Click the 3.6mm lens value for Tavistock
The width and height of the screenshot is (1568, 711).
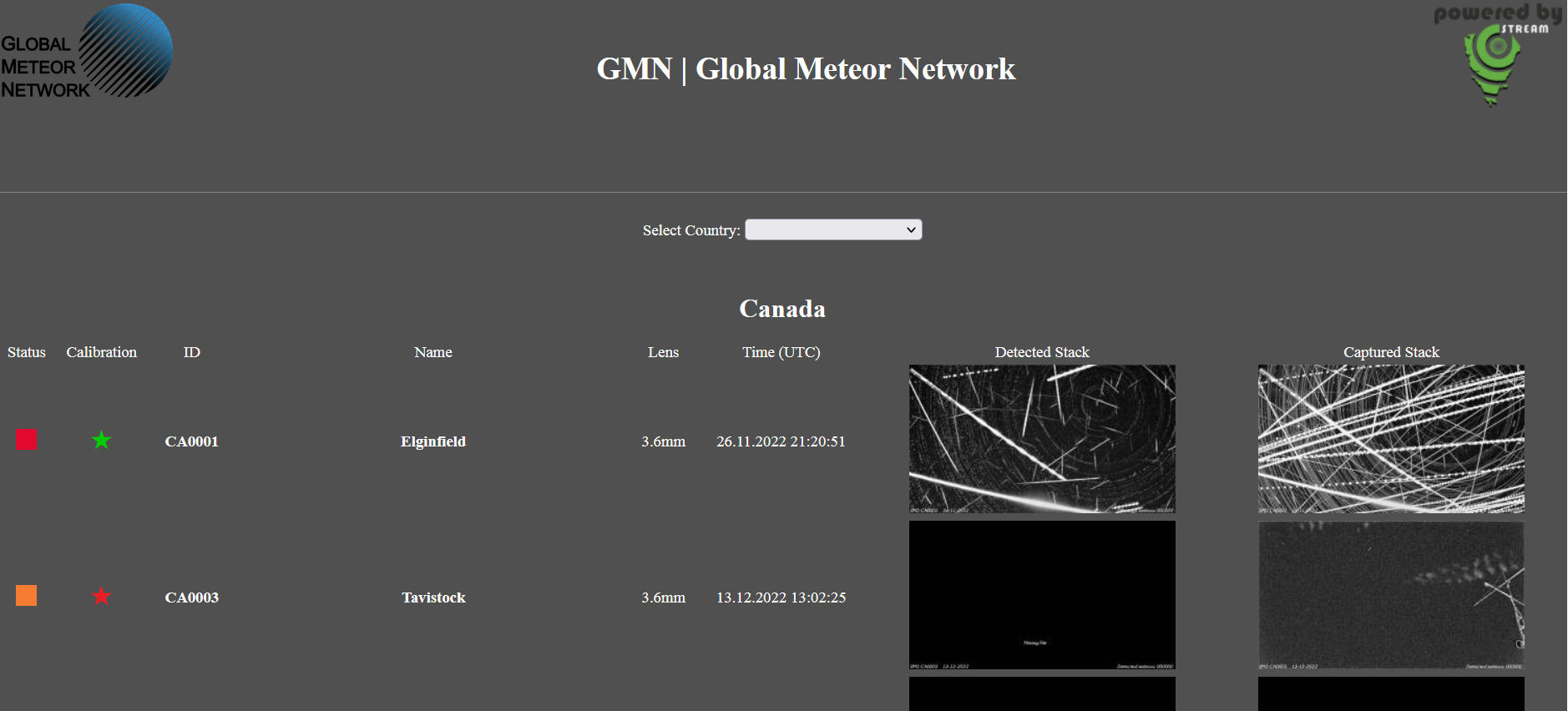point(664,598)
